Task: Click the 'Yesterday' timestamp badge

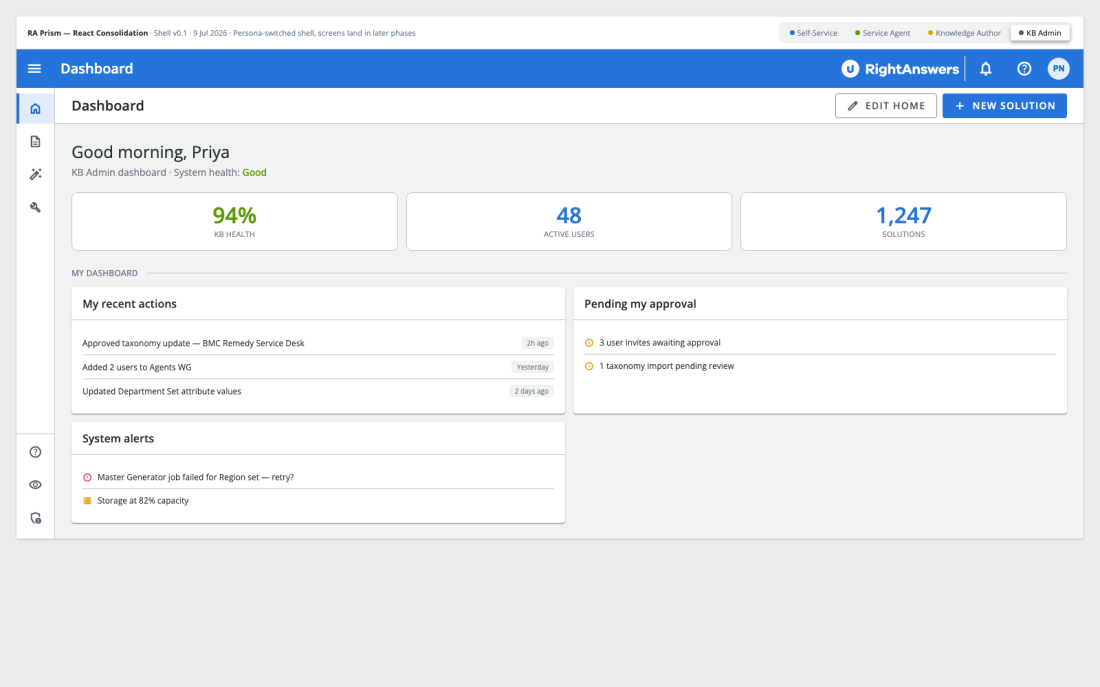Action: click(x=532, y=367)
